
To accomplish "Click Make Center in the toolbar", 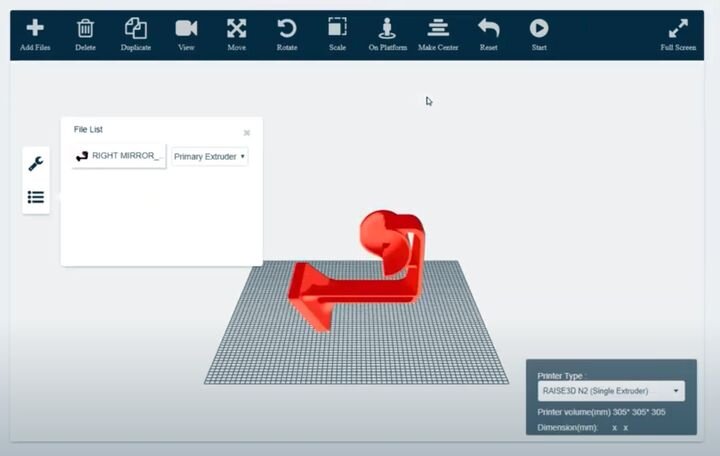I will tap(438, 29).
